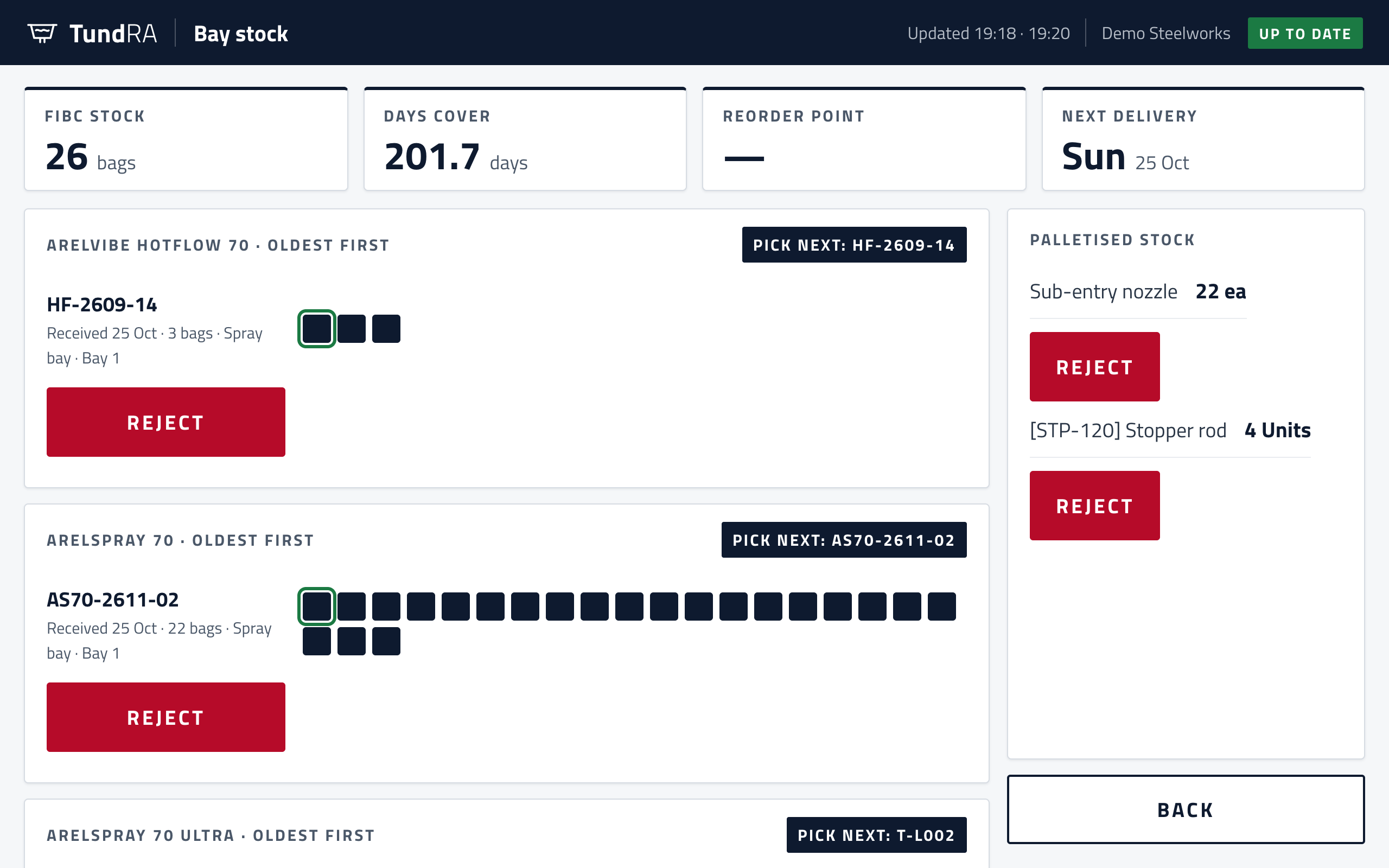The height and width of the screenshot is (868, 1389).
Task: Go back using the BACK button
Action: coord(1186,809)
